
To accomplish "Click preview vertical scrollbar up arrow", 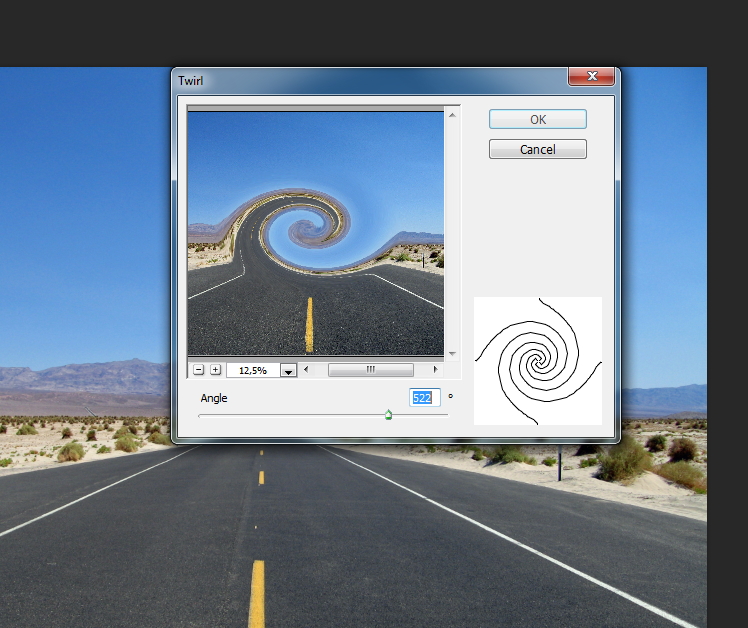I will click(x=452, y=116).
